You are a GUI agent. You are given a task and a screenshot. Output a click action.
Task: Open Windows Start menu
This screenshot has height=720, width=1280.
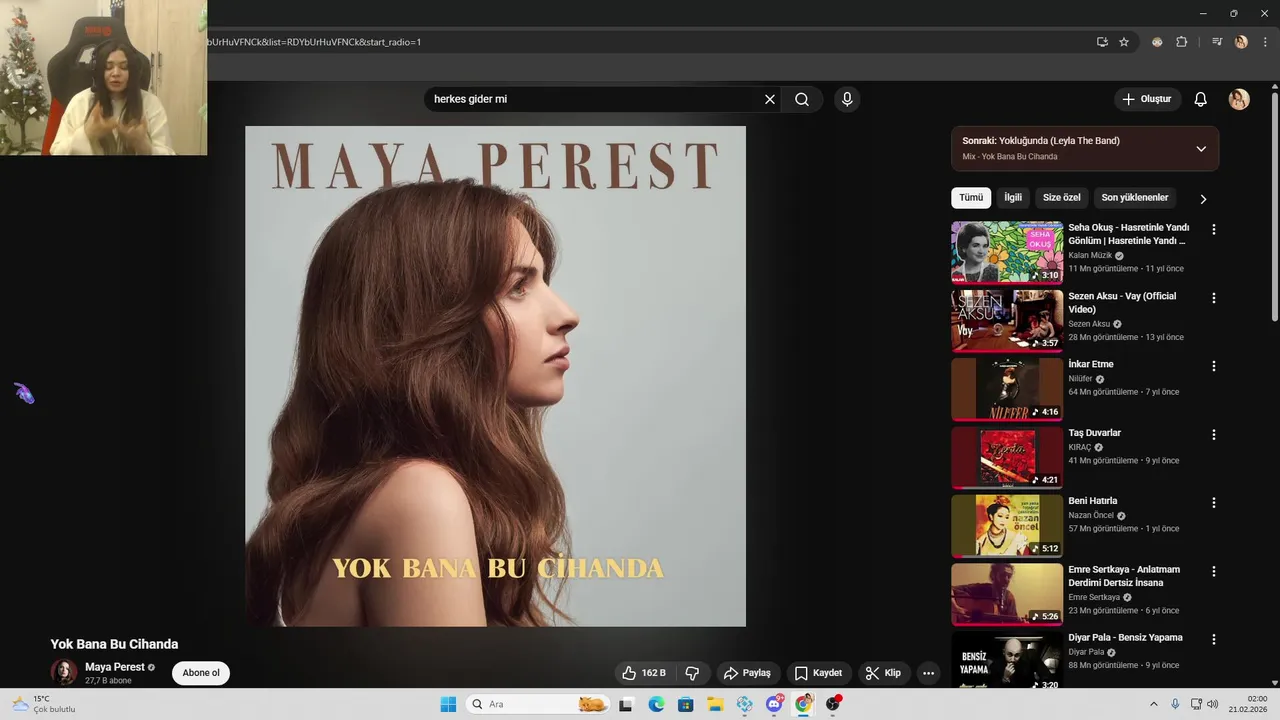448,704
